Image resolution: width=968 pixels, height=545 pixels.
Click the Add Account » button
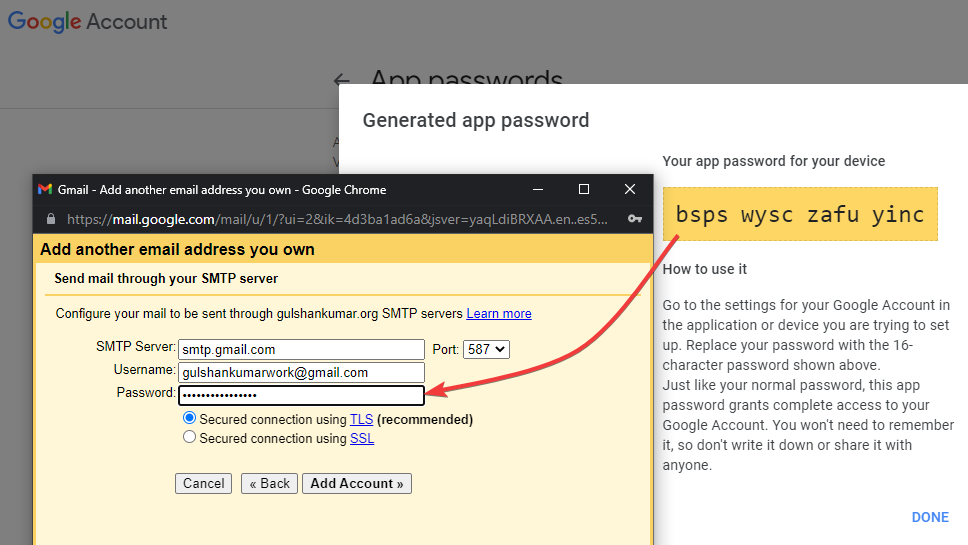357,483
